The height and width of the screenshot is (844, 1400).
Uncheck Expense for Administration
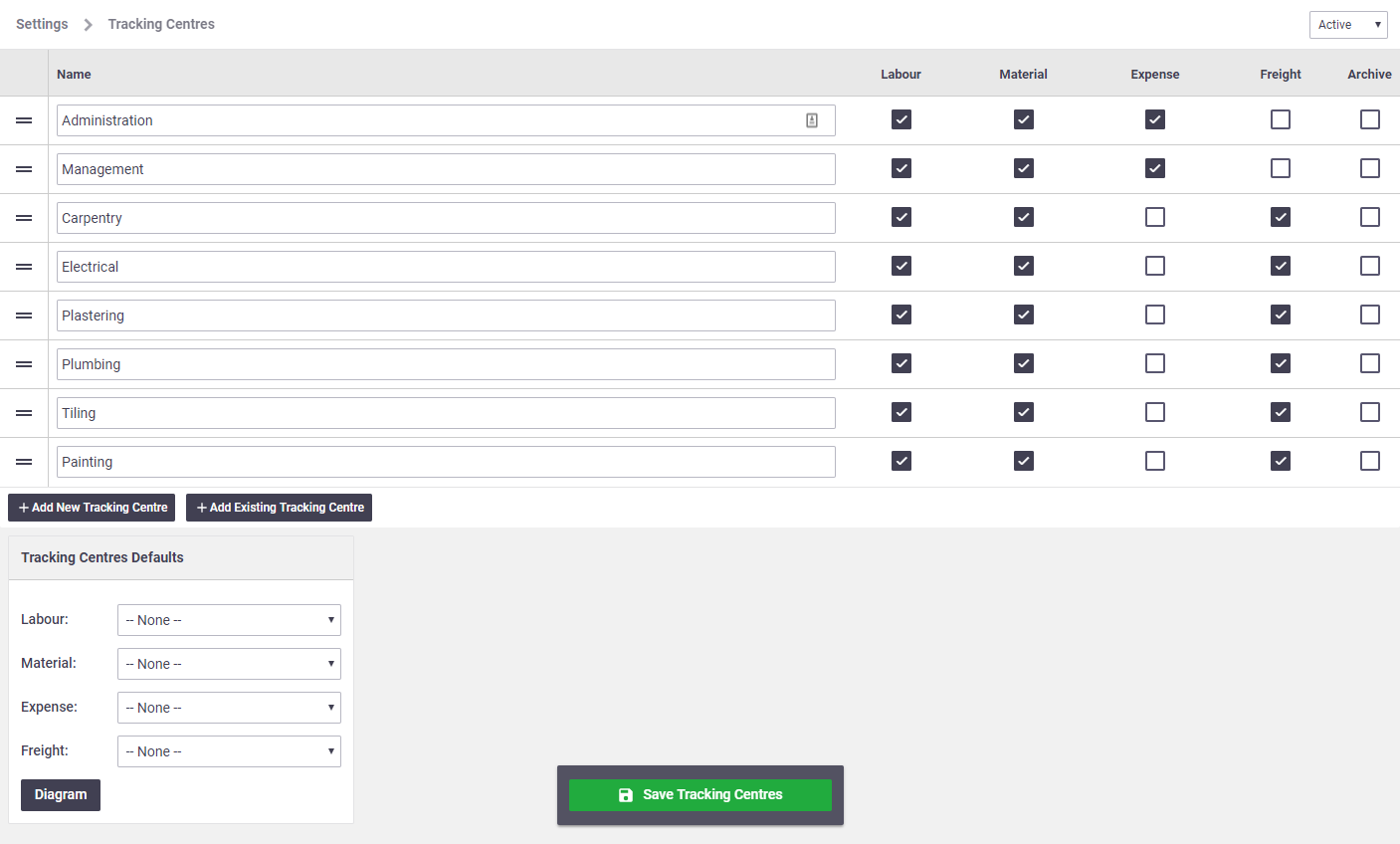(x=1155, y=119)
